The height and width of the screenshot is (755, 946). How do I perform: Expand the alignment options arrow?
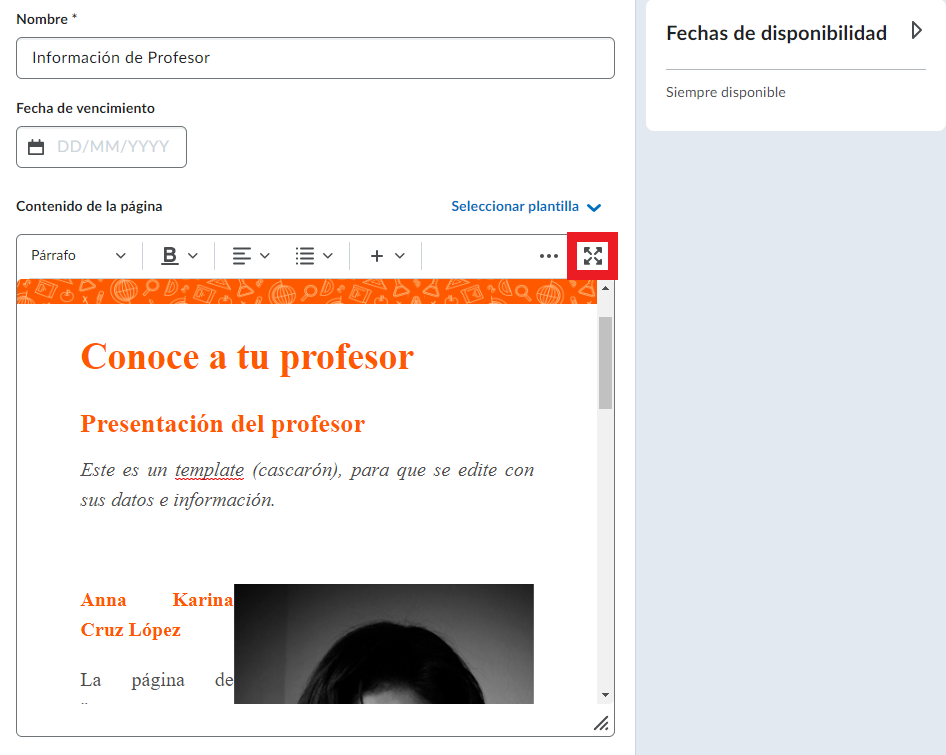tap(265, 256)
